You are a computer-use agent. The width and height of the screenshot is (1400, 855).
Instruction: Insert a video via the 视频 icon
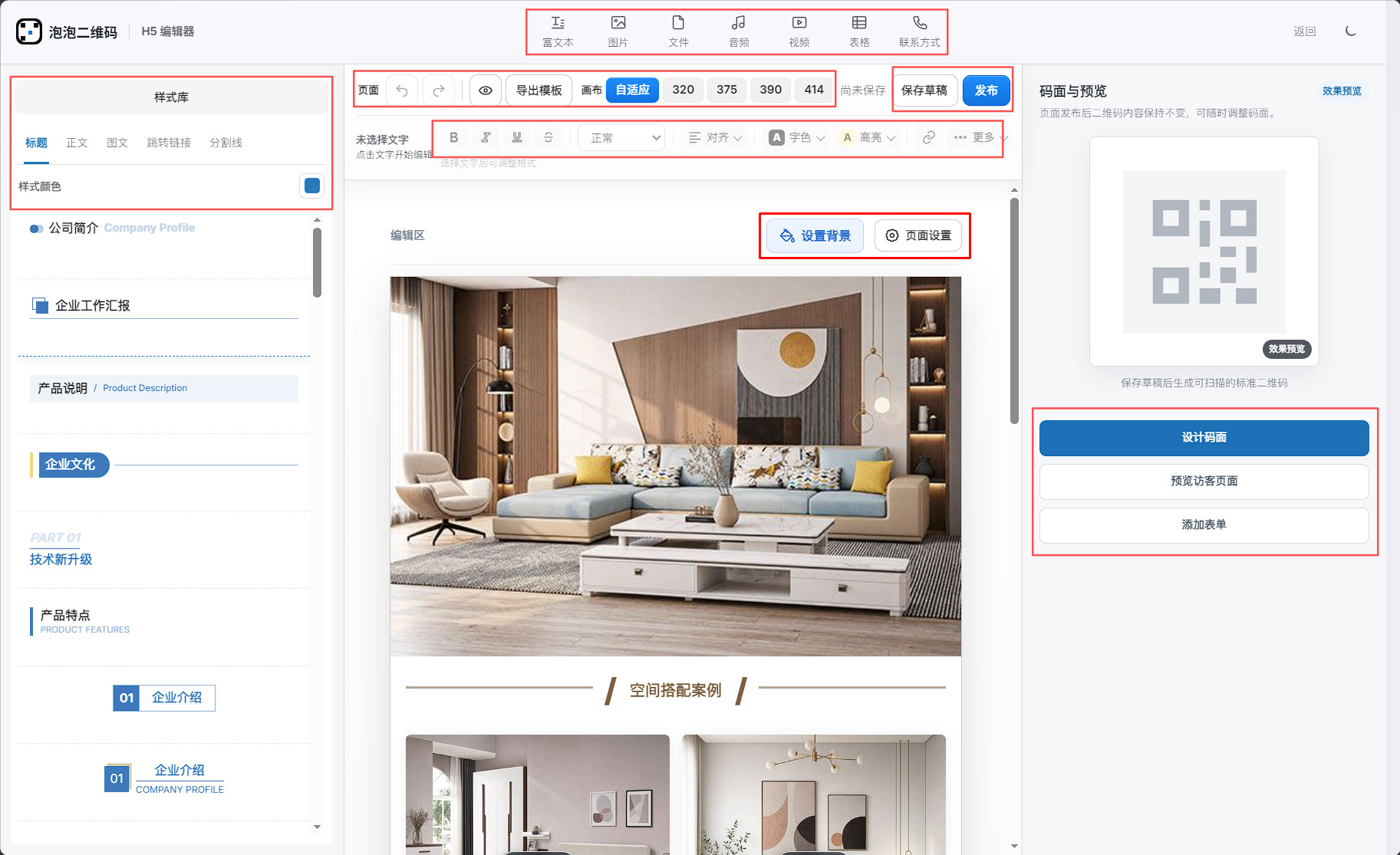pyautogui.click(x=799, y=31)
